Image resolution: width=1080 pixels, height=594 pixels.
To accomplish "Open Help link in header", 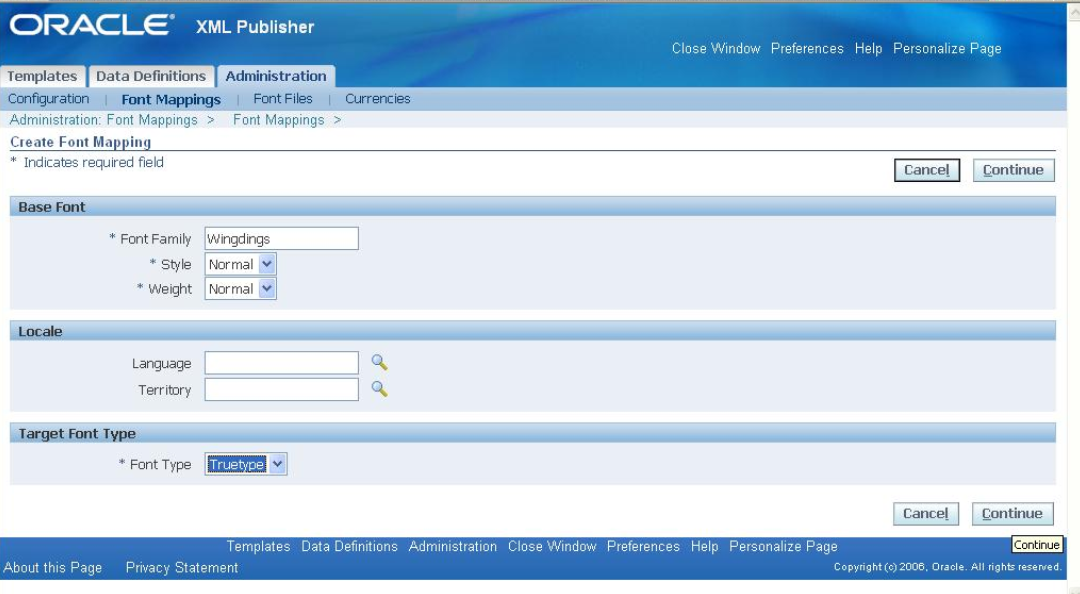I will pos(869,48).
